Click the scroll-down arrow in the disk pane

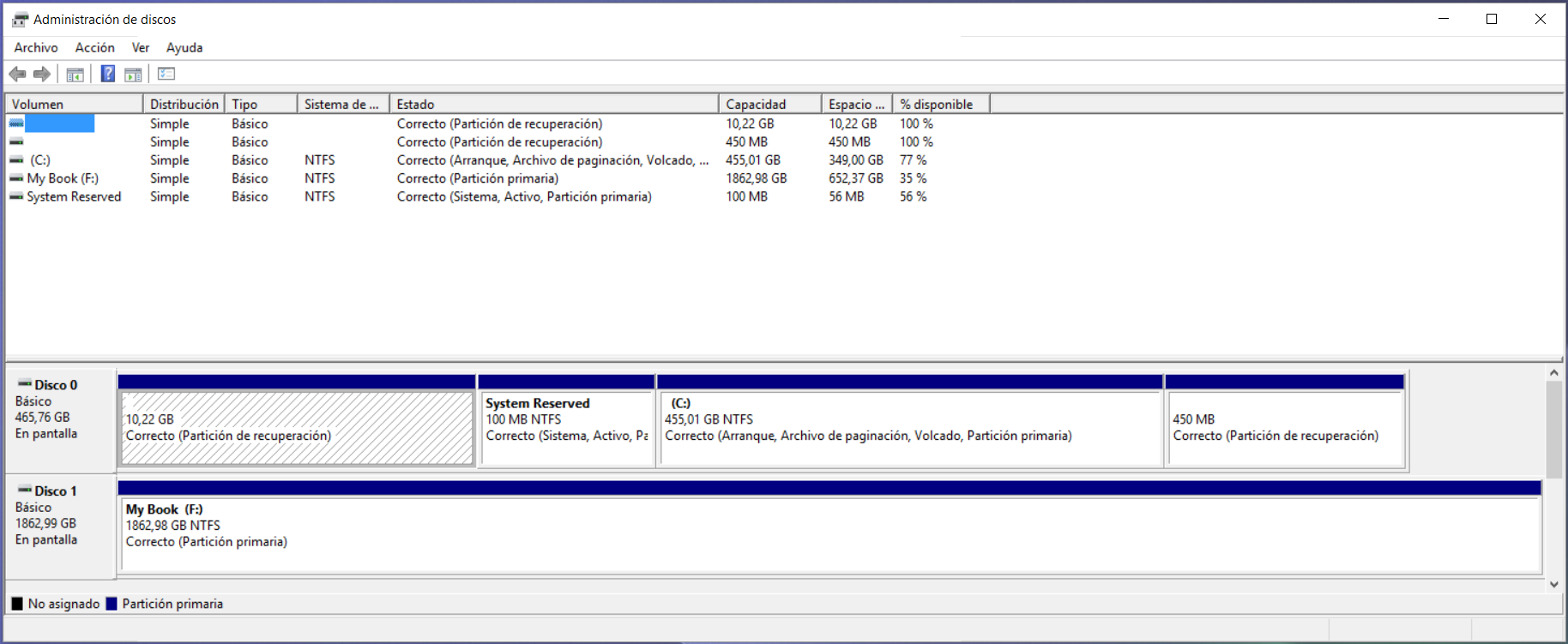[x=1553, y=584]
